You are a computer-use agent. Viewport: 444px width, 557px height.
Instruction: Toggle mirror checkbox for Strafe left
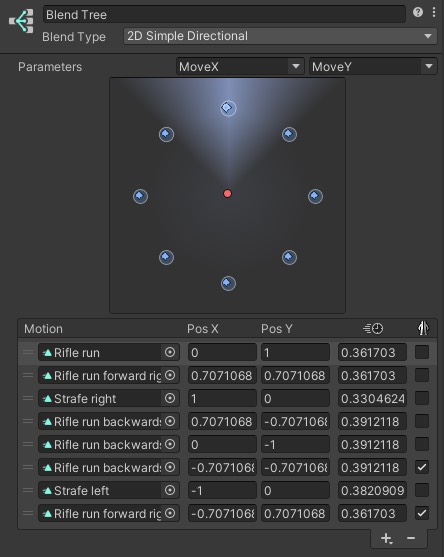tap(422, 490)
